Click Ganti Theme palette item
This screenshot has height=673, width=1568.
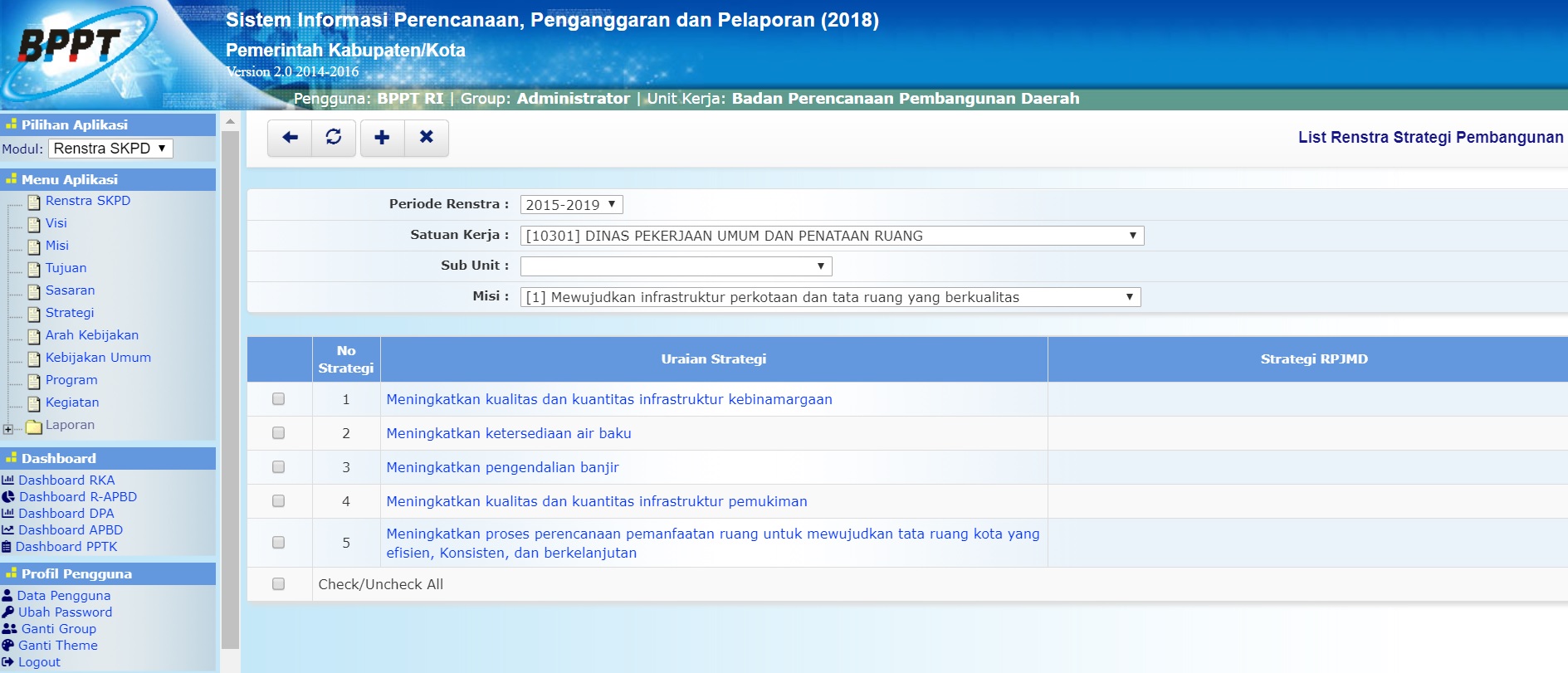coord(57,646)
